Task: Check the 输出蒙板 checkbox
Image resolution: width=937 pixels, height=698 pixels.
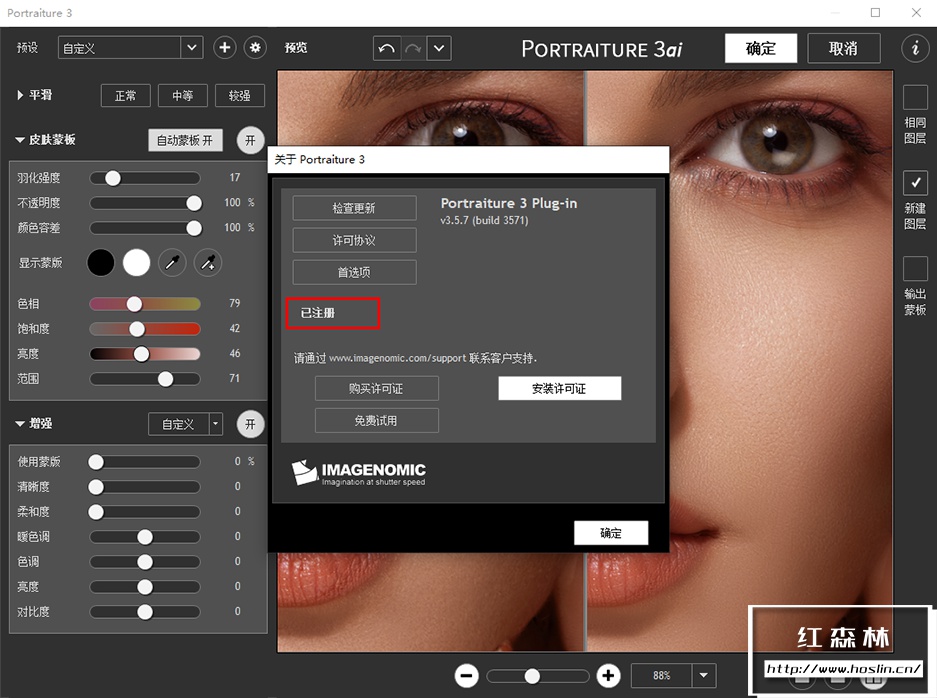Action: tap(915, 269)
